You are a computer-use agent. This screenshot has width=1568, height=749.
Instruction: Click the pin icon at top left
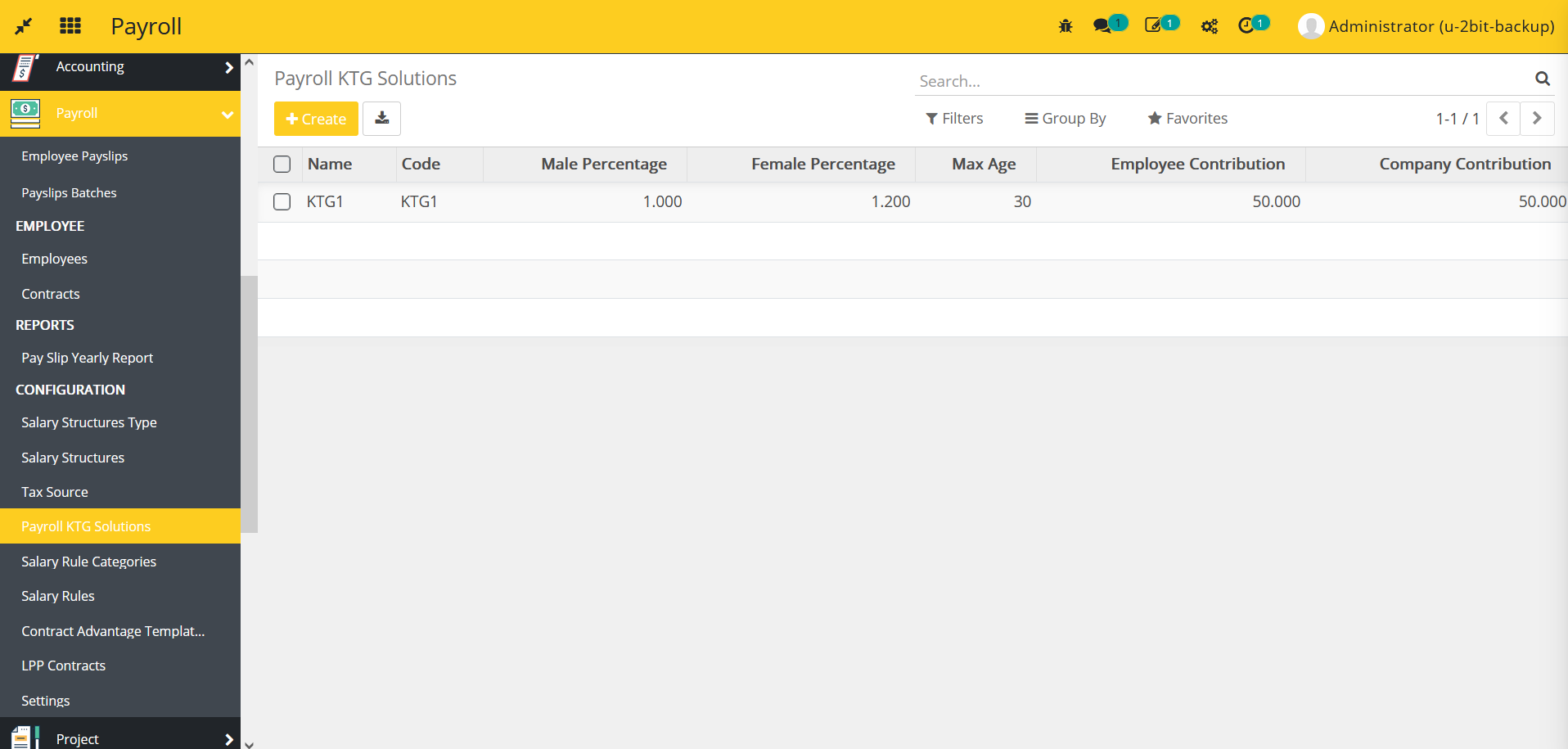click(x=23, y=26)
